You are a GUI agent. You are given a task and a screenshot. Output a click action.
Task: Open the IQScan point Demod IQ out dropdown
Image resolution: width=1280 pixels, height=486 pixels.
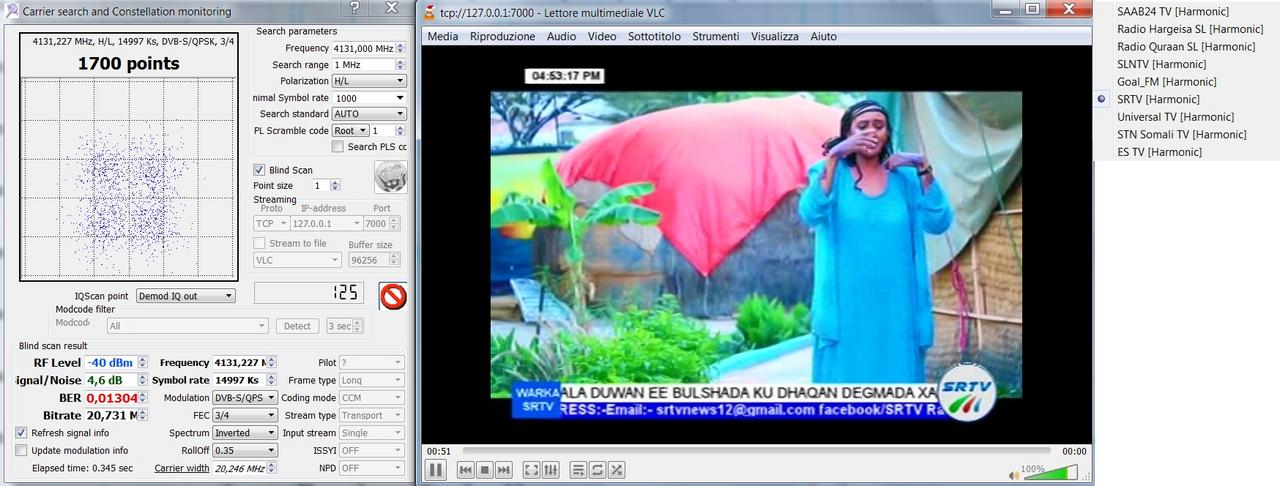coord(186,296)
